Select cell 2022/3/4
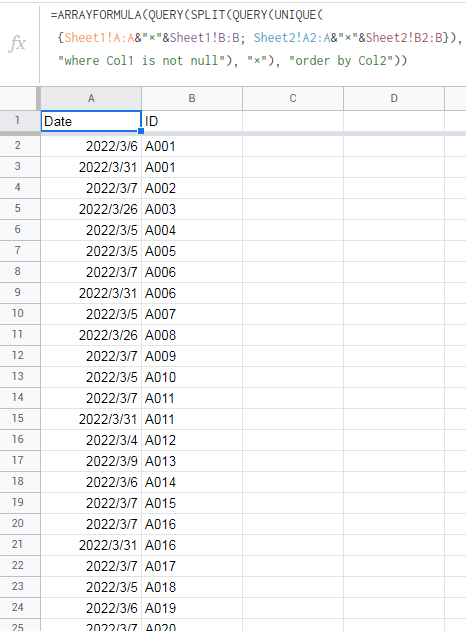 pyautogui.click(x=91, y=440)
